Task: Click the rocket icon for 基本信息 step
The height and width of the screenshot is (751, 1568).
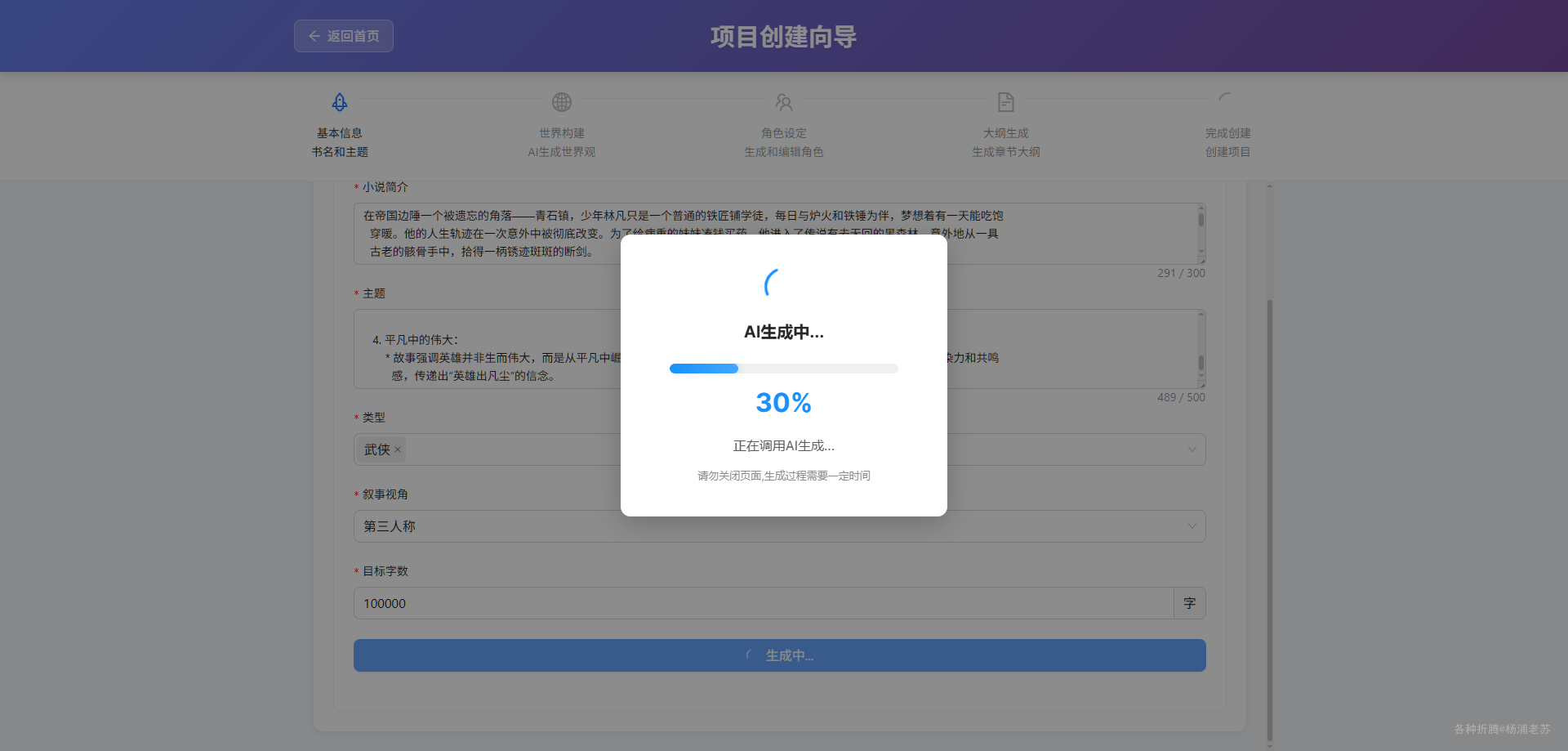Action: pyautogui.click(x=340, y=102)
